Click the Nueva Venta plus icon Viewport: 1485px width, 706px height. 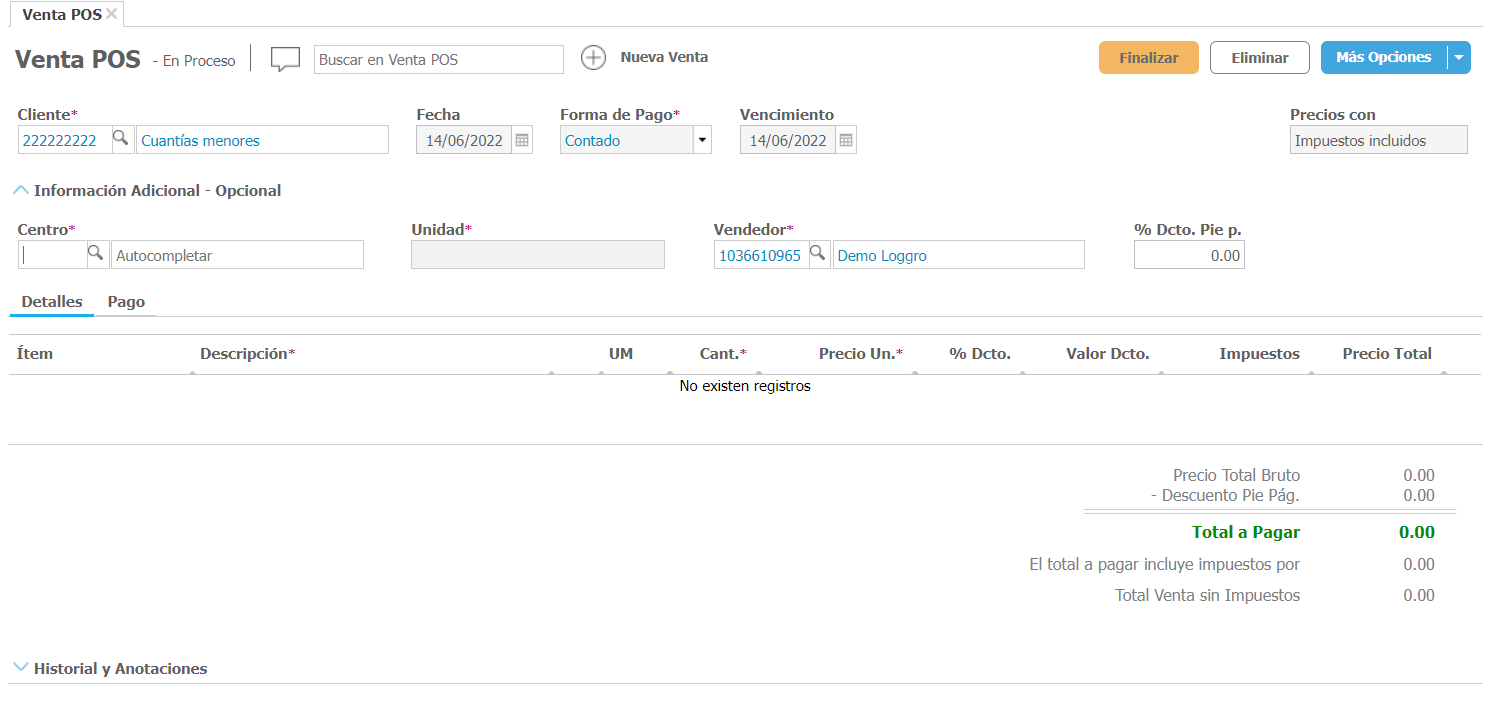pyautogui.click(x=594, y=58)
